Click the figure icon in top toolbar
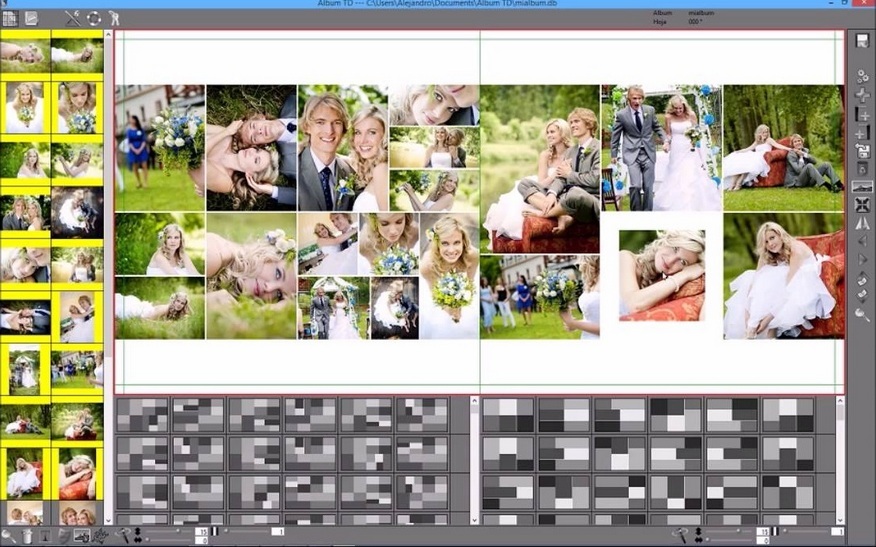 pos(114,18)
